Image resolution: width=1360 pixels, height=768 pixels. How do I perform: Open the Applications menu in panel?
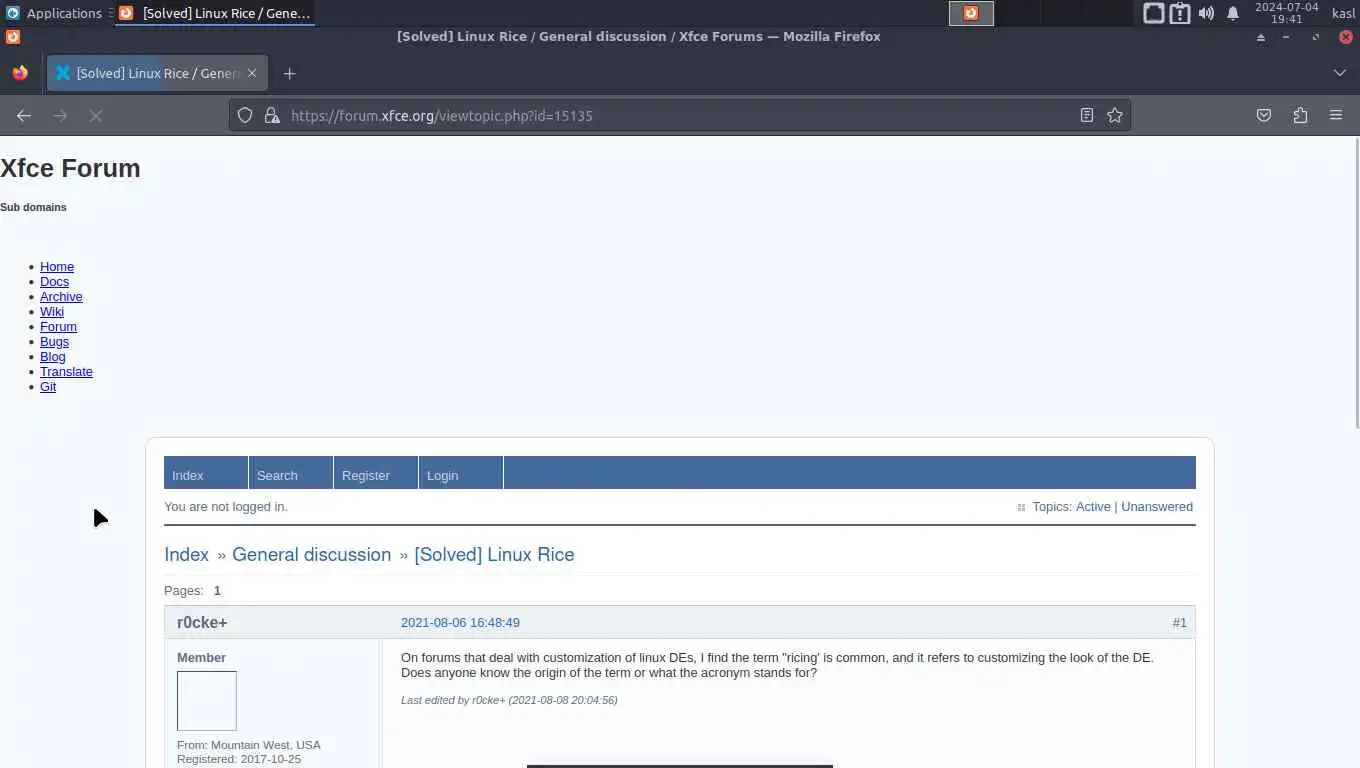tap(54, 13)
